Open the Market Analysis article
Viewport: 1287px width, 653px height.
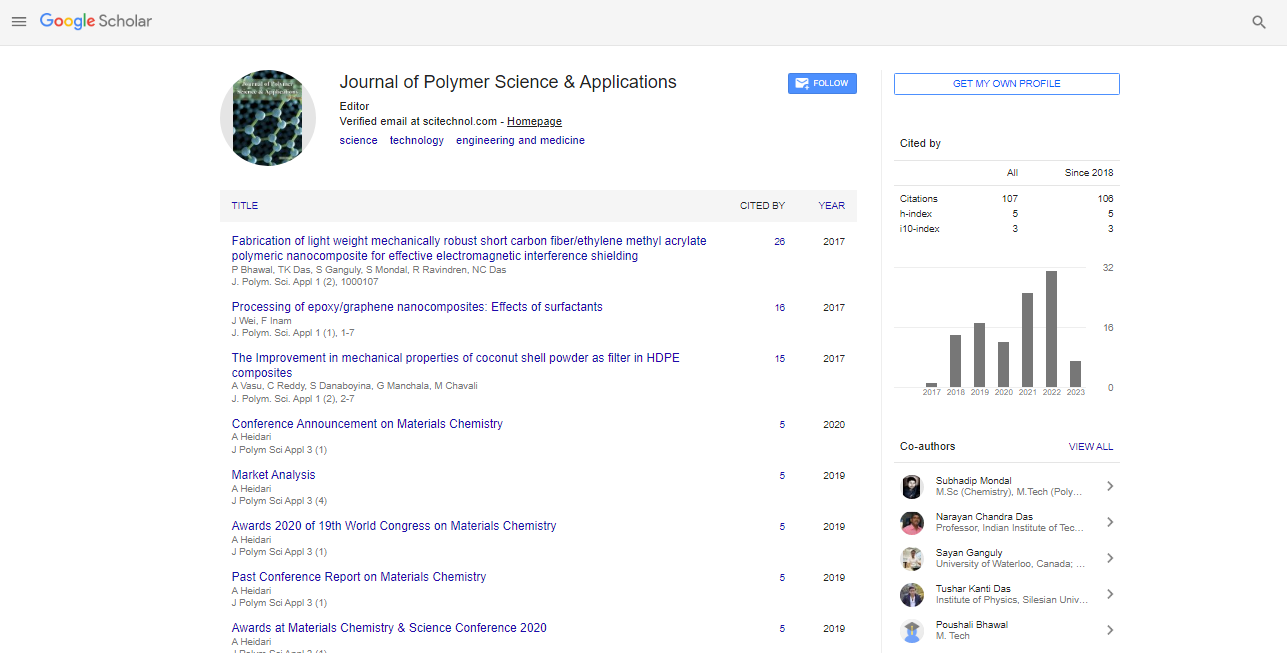[x=273, y=475]
